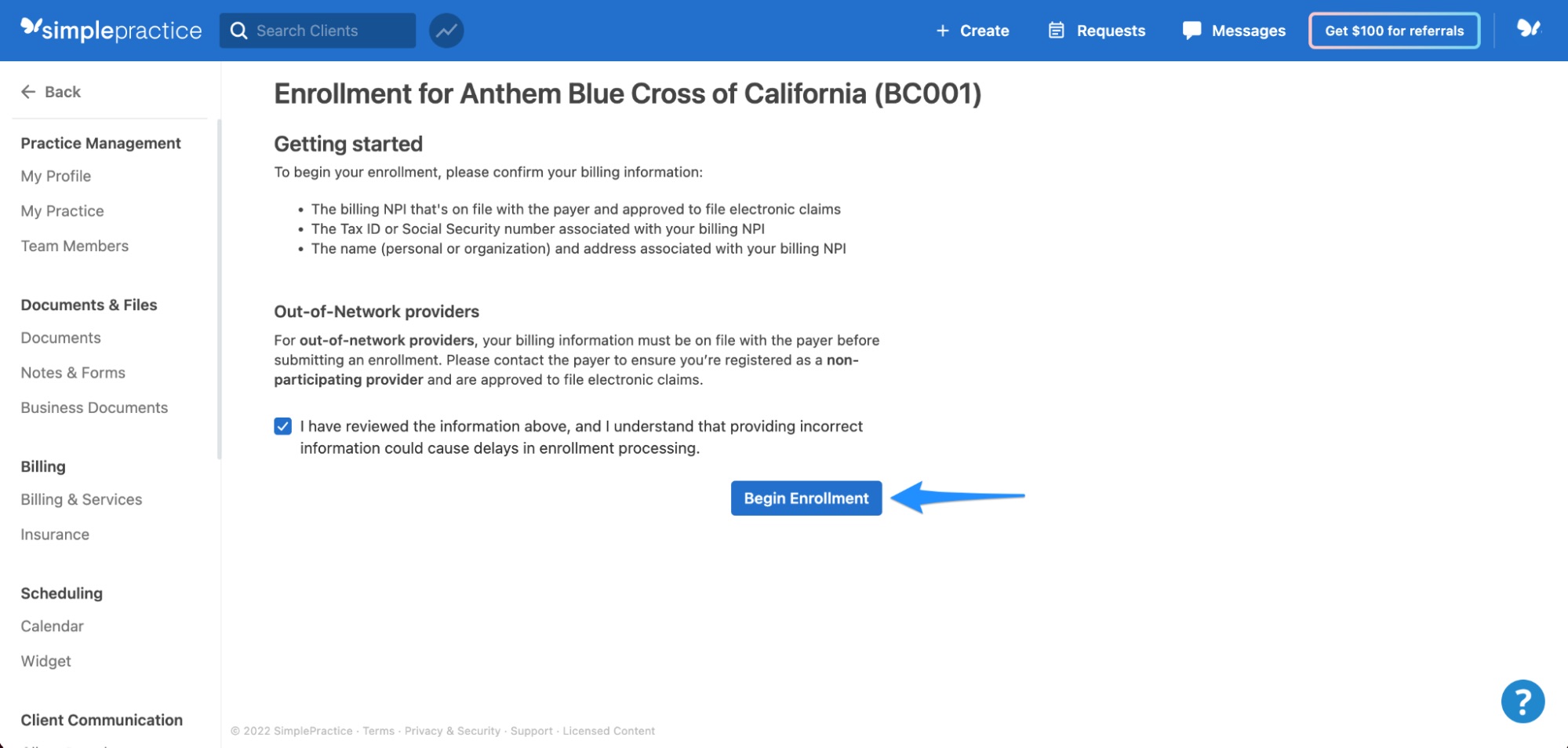Viewport: 1568px width, 748px height.
Task: Select Insurance under the Billing section
Action: coord(54,534)
